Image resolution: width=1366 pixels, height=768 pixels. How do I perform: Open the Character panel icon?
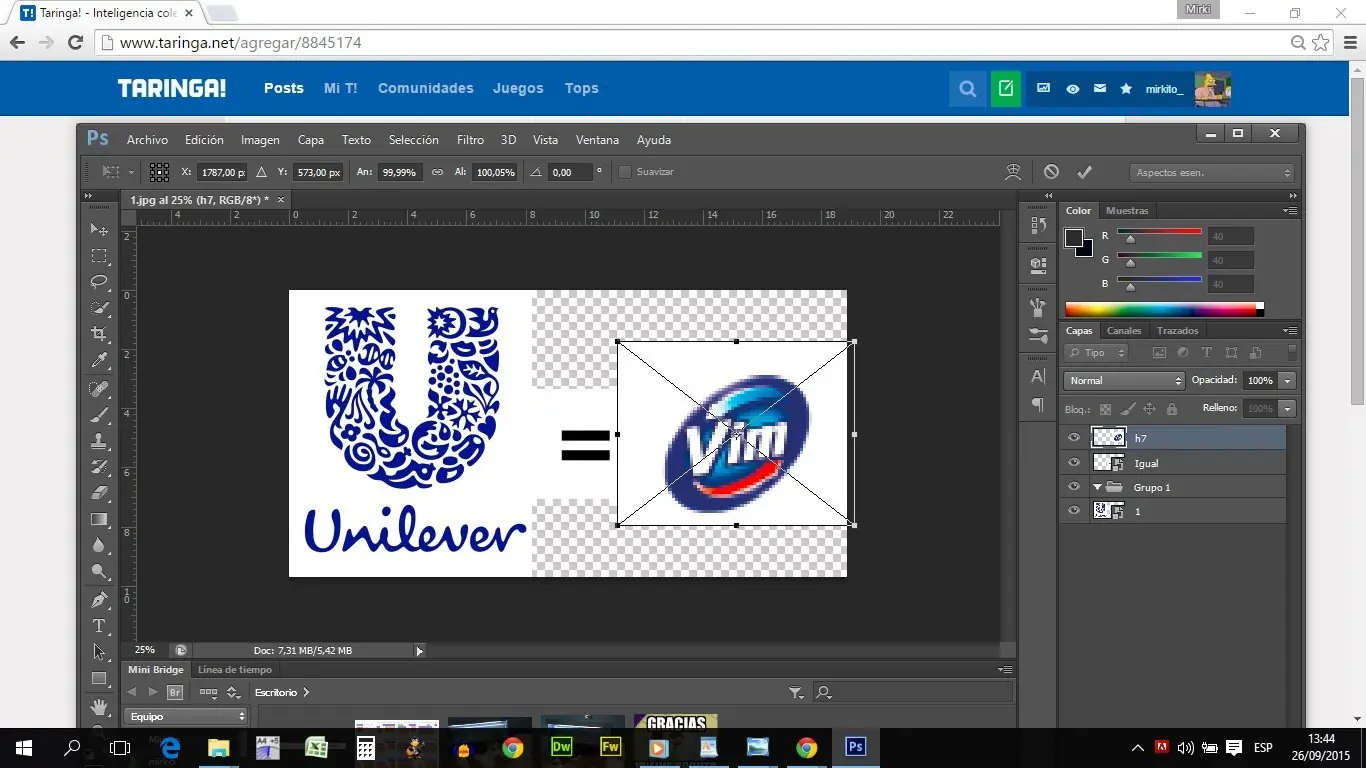point(1038,377)
